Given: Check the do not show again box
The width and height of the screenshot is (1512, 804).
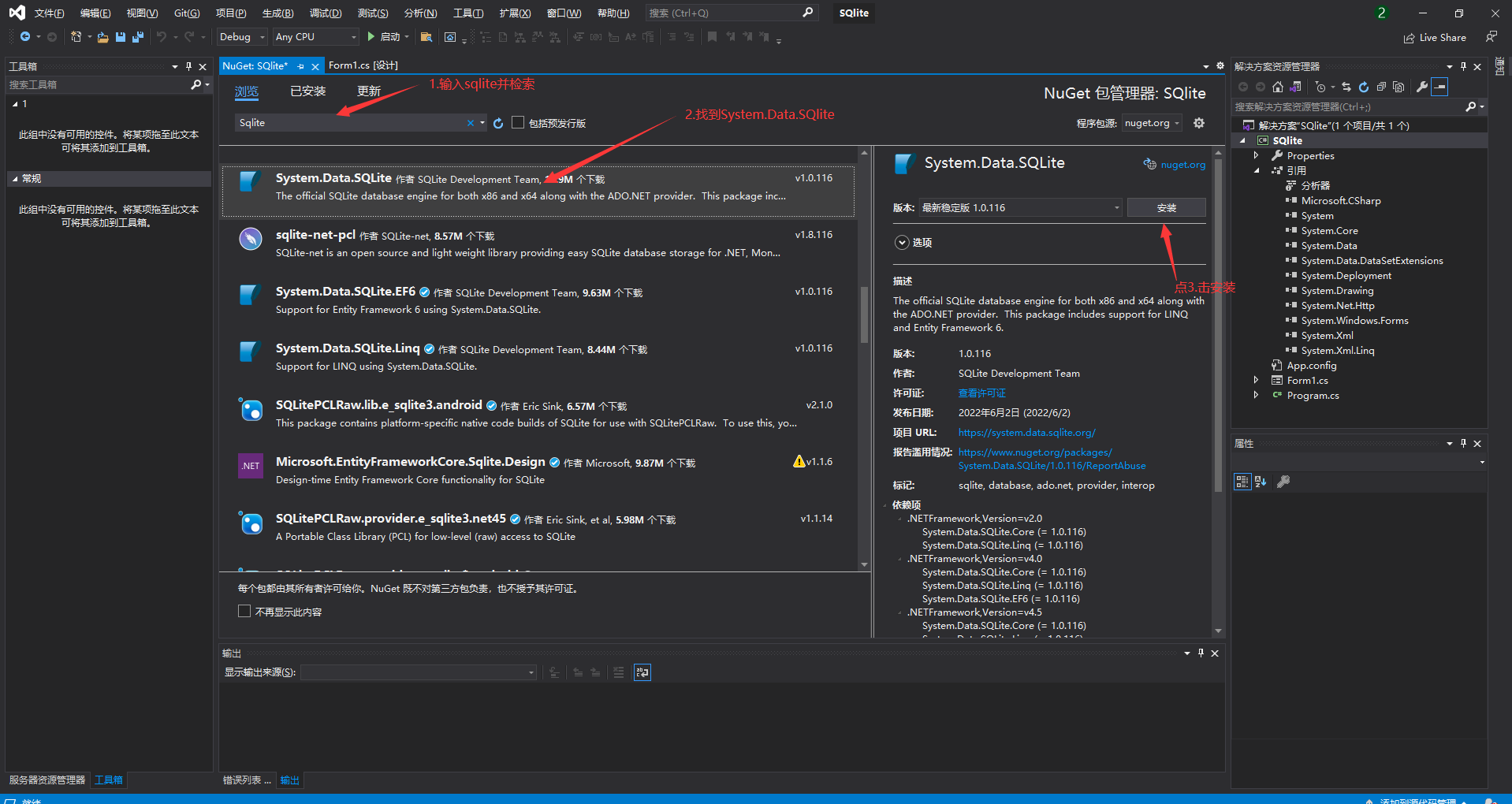Looking at the screenshot, I should [x=244, y=611].
